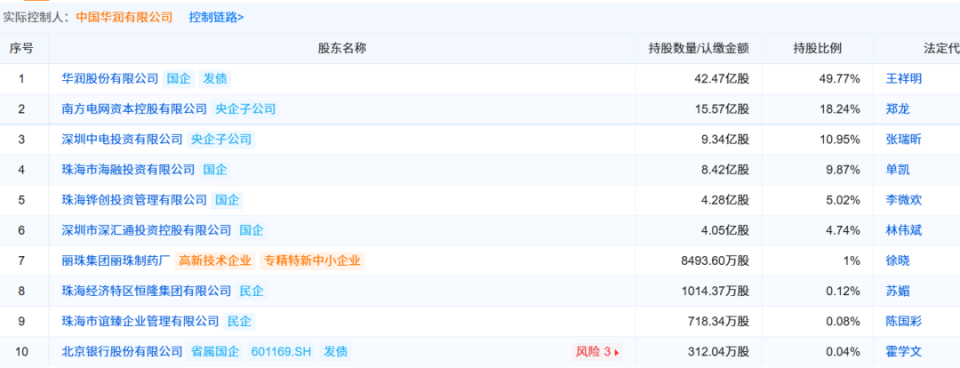The height and width of the screenshot is (368, 960).
Task: Click the 高新技术企业 tag
Action: pyautogui.click(x=215, y=261)
